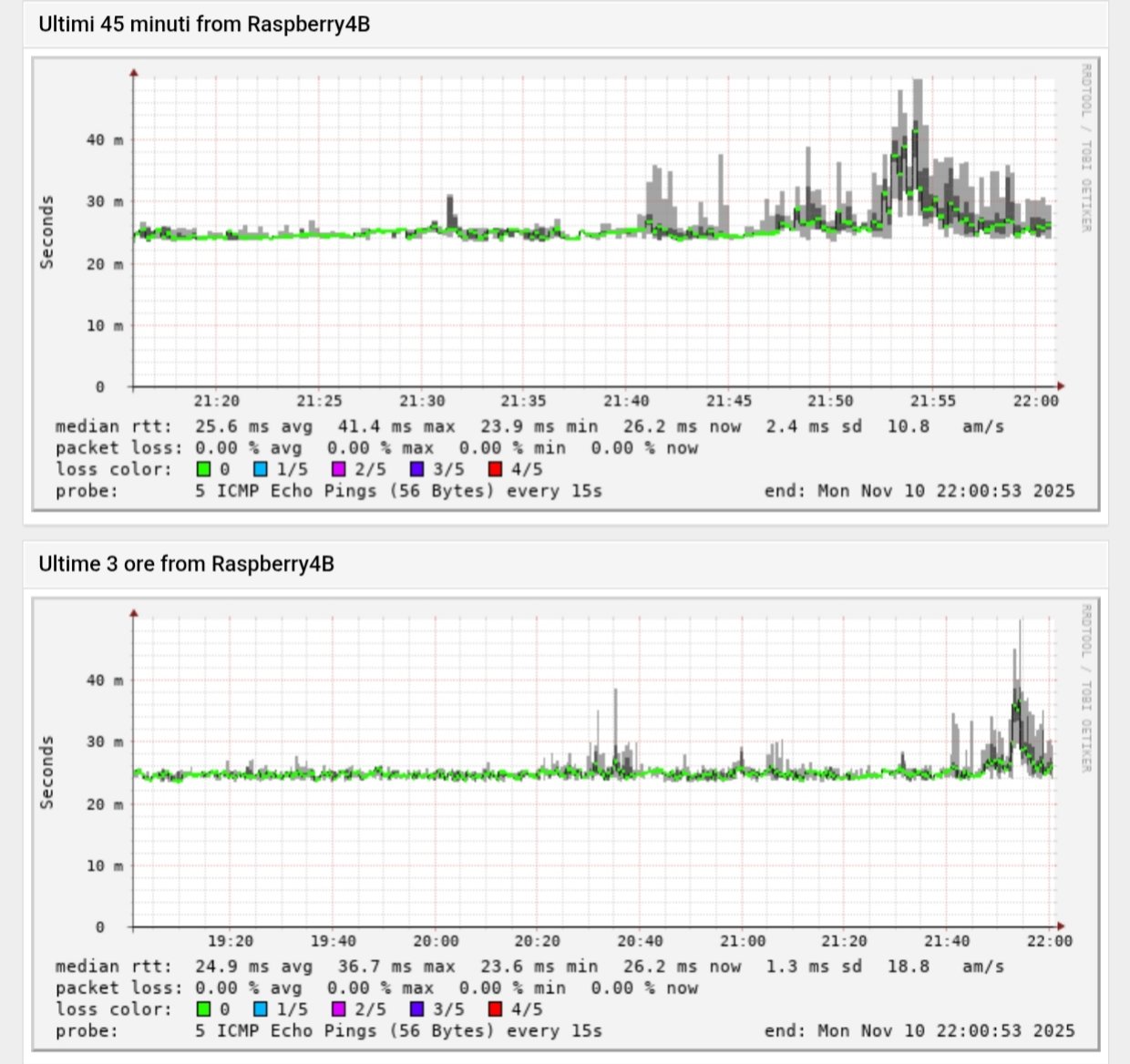Click the blue 1/5 loss swatch in bottom graph
The width and height of the screenshot is (1130, 1064).
pos(261,1009)
